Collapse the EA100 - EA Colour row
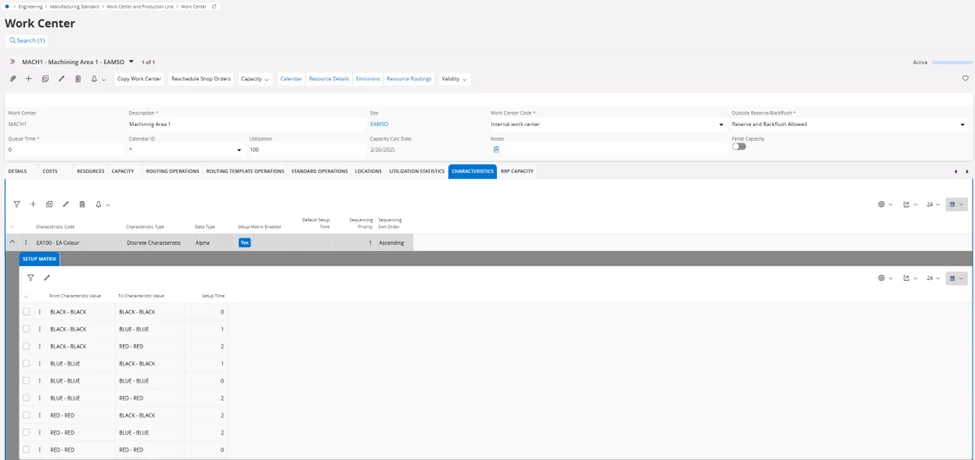 pos(13,242)
